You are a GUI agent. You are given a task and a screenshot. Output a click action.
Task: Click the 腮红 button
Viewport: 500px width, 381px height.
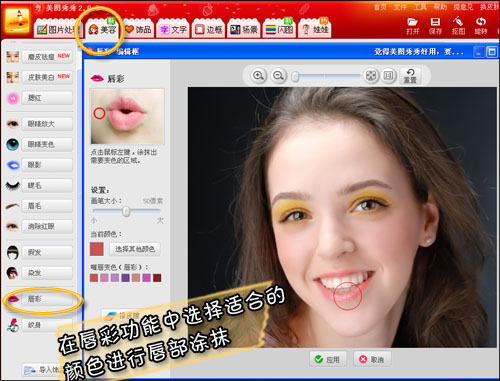47,98
